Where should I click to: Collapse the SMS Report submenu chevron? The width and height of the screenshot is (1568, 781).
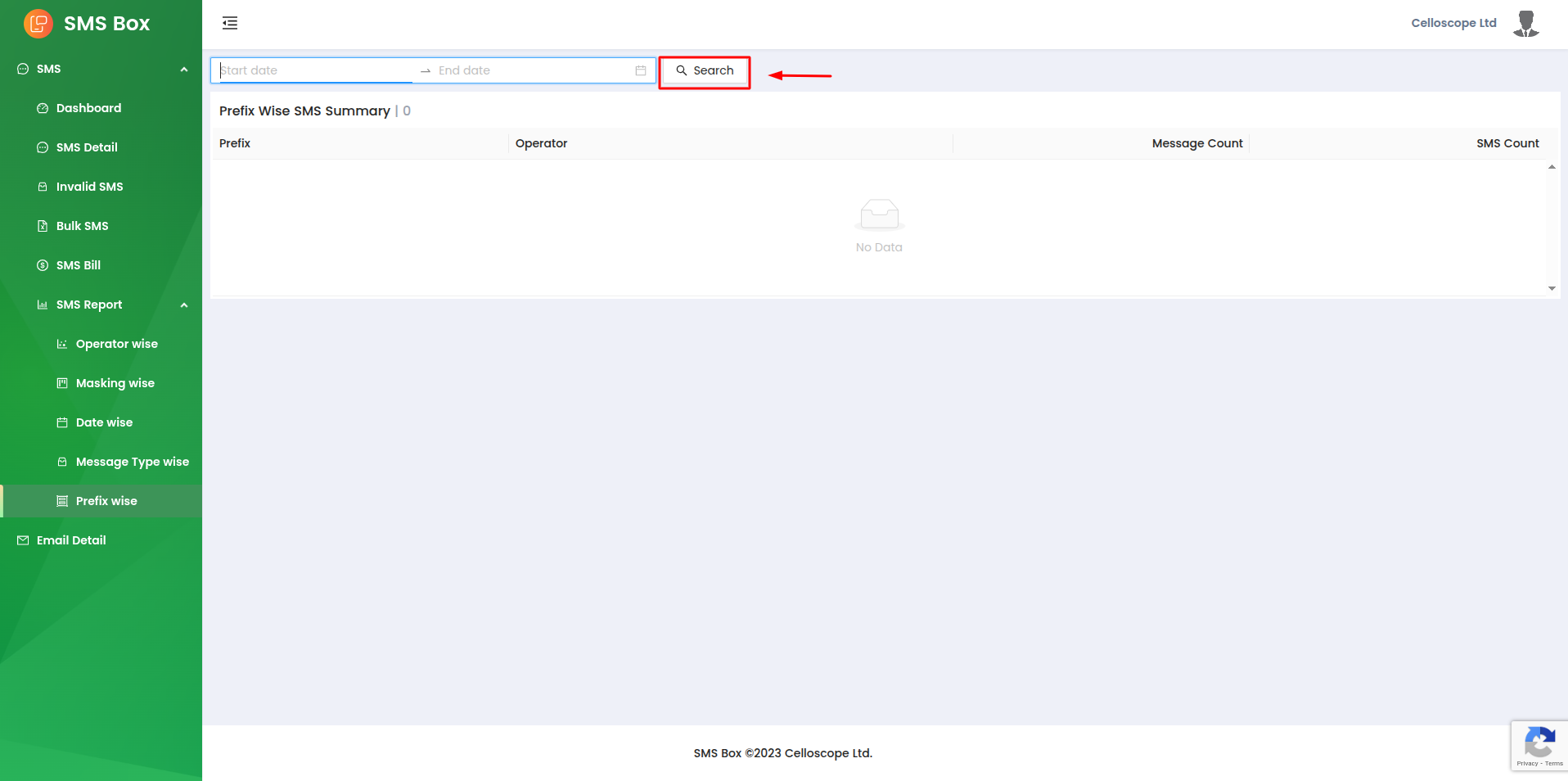click(184, 305)
